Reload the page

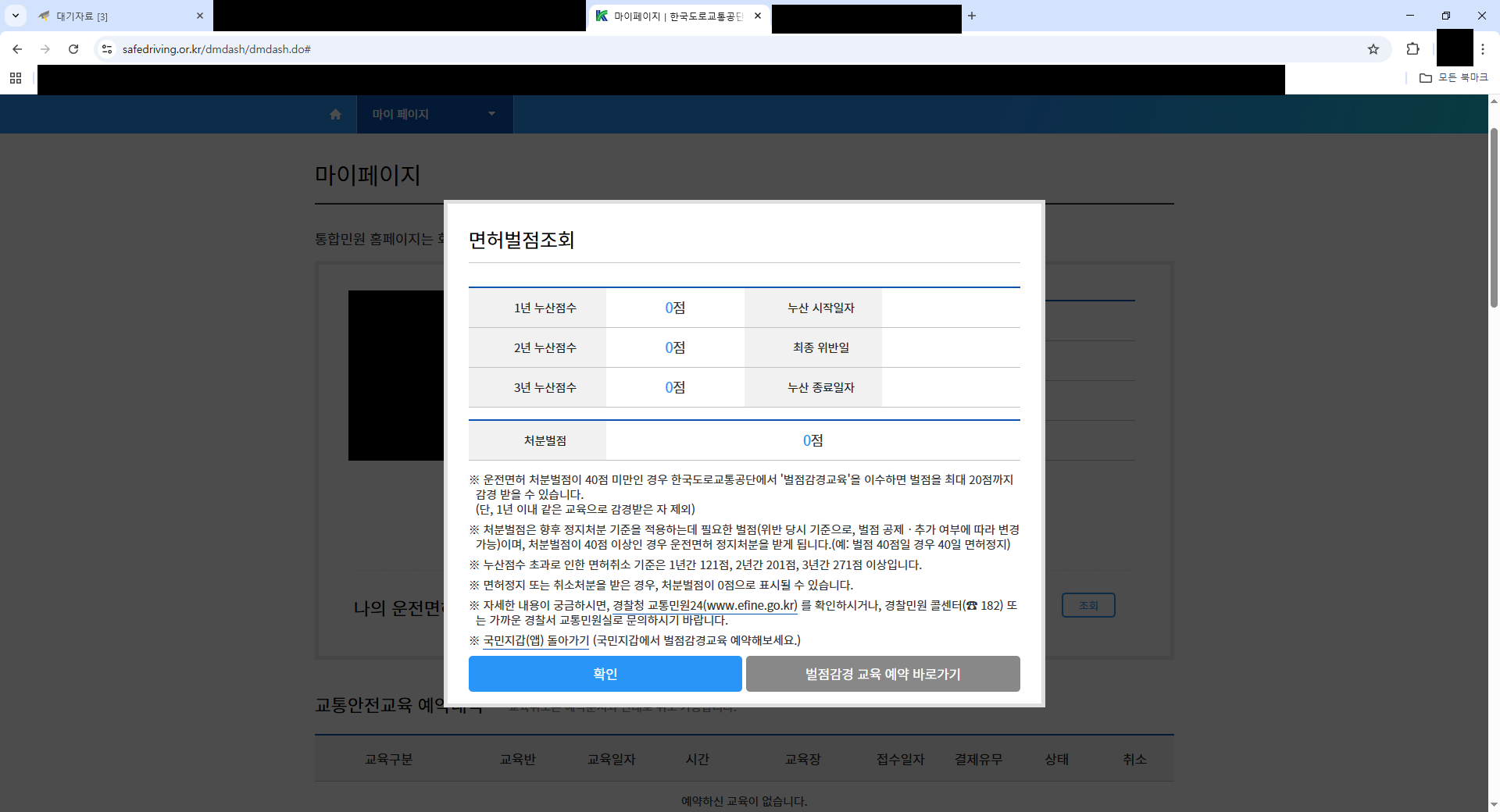tap(73, 49)
